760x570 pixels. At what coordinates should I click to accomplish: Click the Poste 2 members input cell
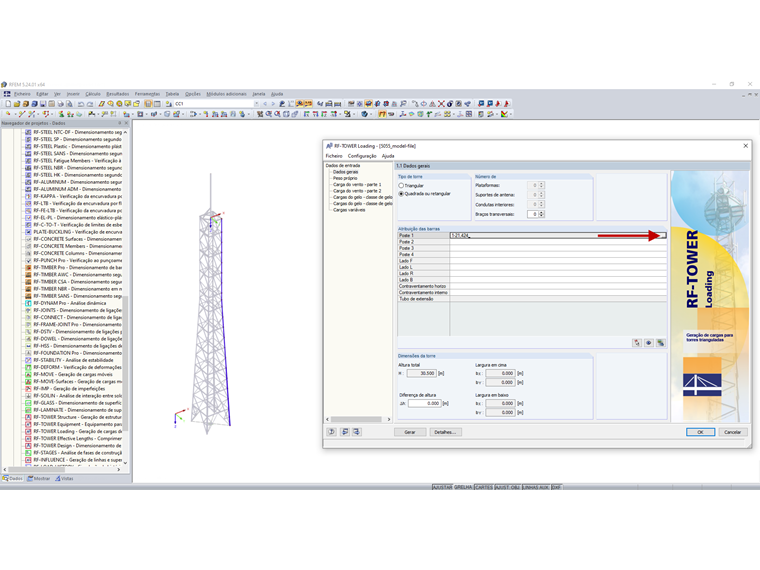point(558,242)
